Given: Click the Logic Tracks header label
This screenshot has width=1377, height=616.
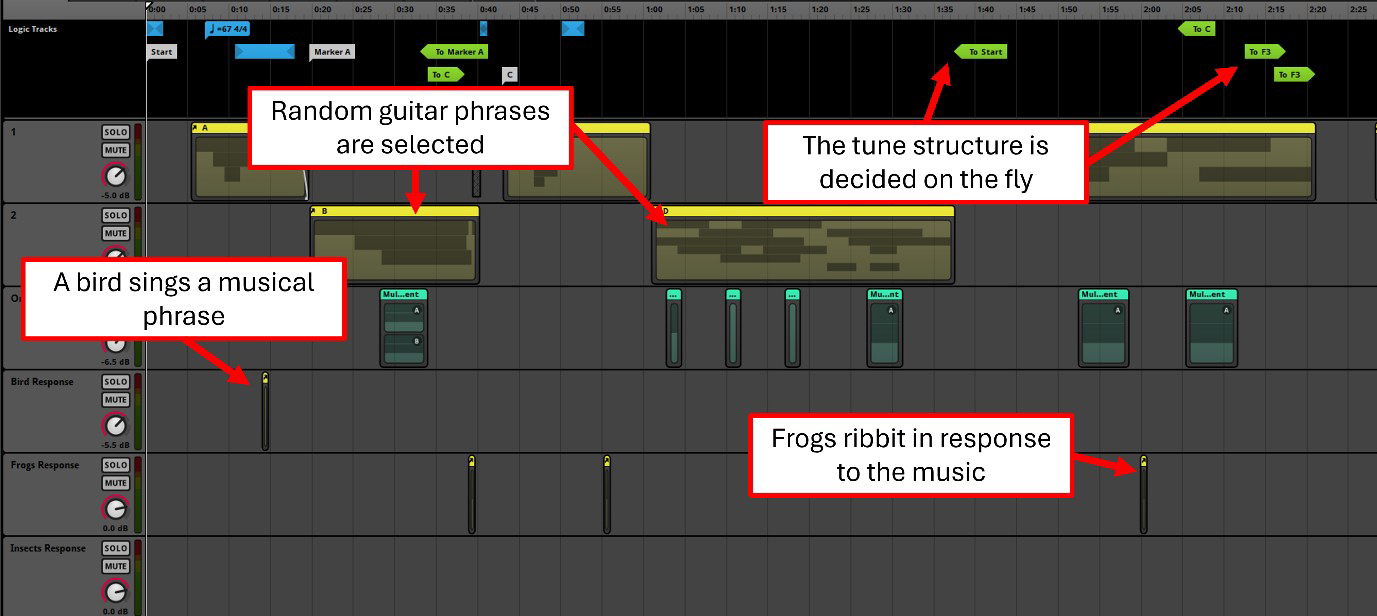Looking at the screenshot, I should [33, 29].
